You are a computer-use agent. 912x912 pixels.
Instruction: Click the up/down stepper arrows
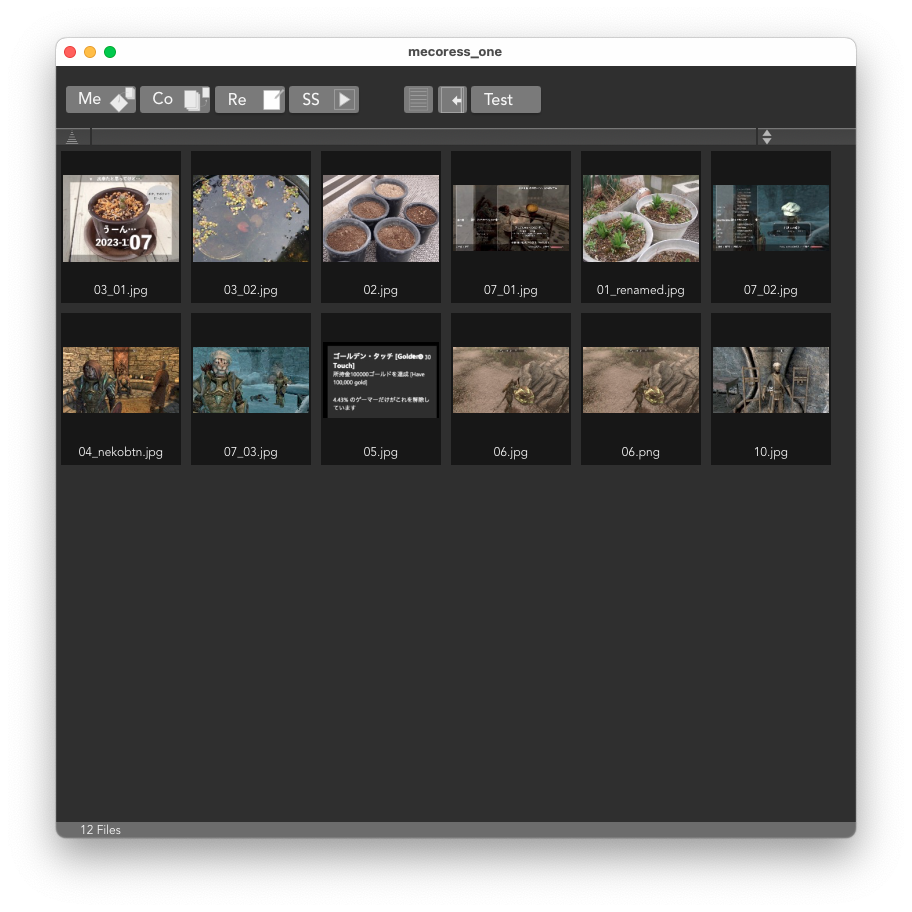pos(766,137)
